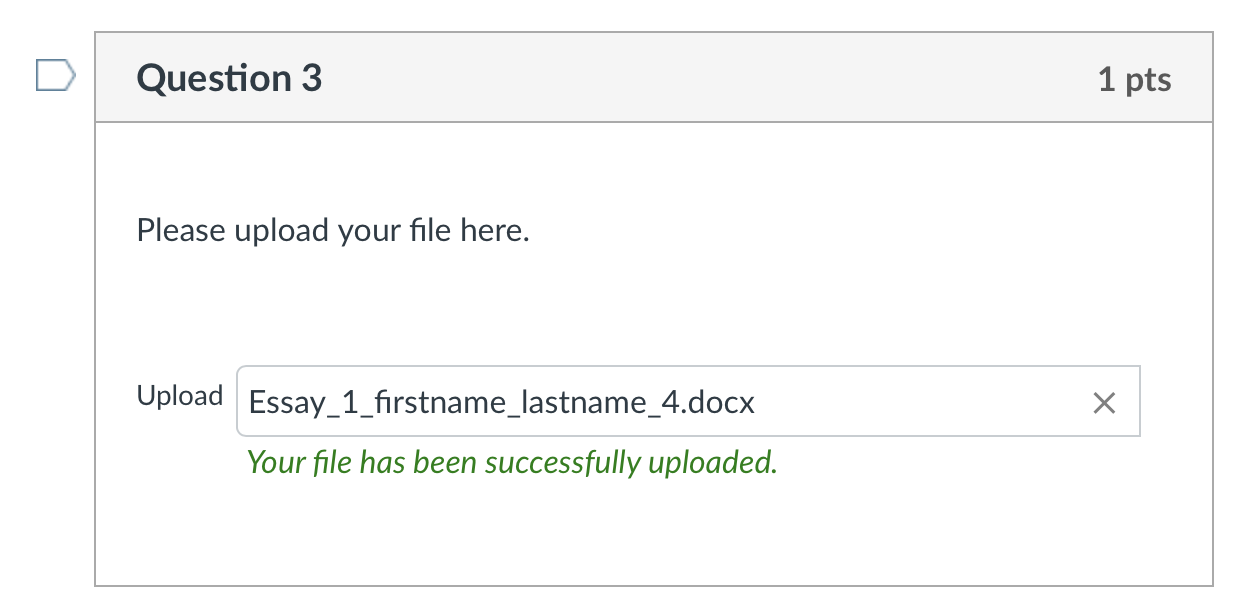Viewport: 1236px width, 606px height.
Task: Remove the uploaded file with the X icon
Action: pyautogui.click(x=1104, y=403)
